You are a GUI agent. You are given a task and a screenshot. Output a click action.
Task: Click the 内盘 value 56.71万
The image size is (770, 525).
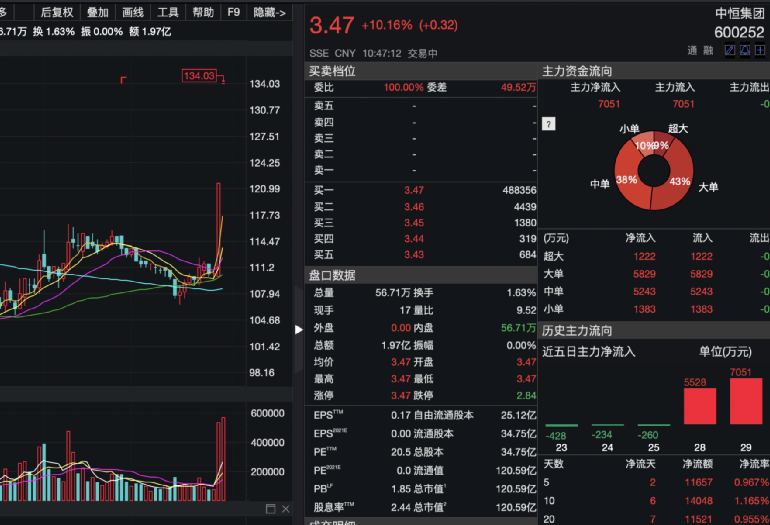519,328
